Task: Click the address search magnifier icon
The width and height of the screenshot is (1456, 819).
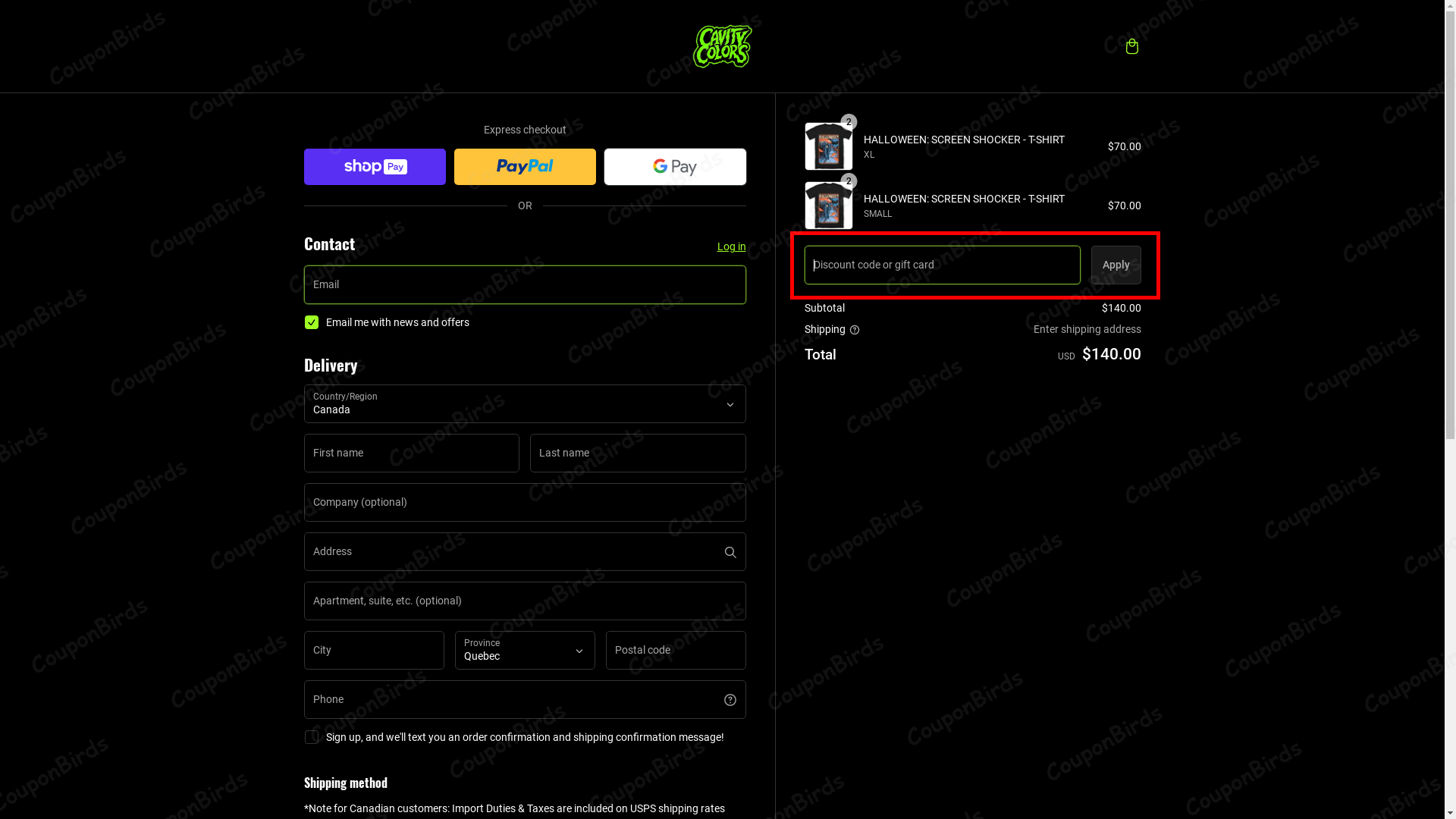Action: pos(730,552)
